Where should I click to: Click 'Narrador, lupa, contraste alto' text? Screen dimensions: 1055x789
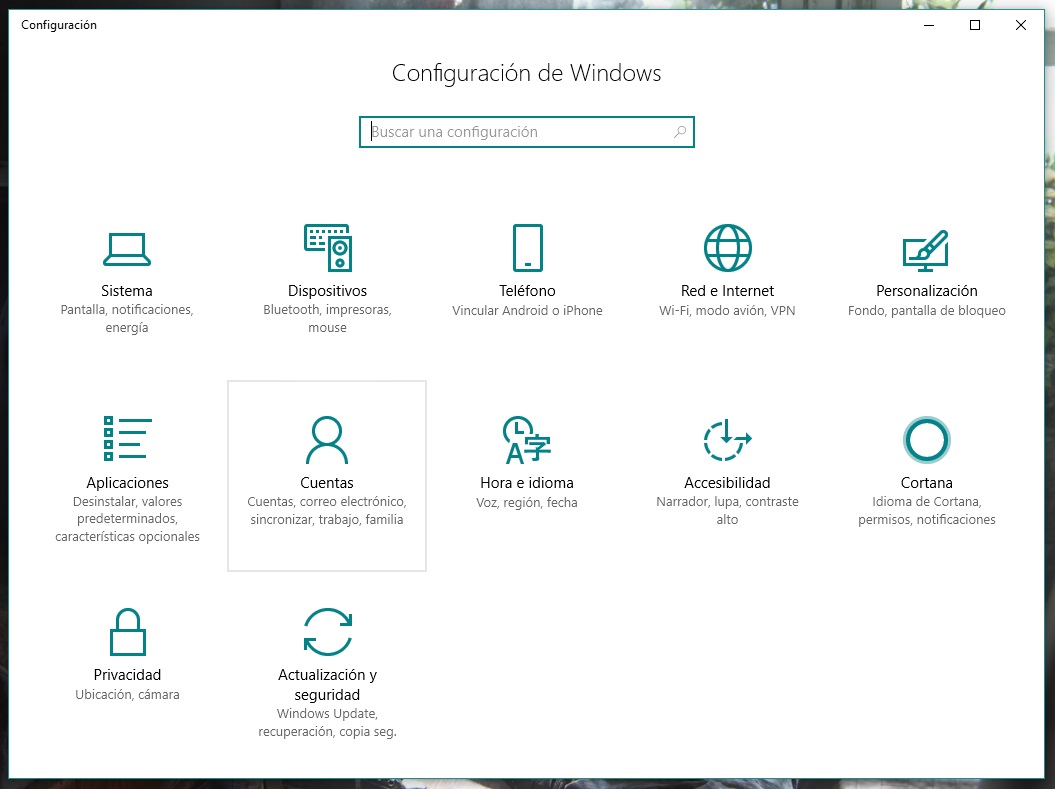pyautogui.click(x=727, y=511)
